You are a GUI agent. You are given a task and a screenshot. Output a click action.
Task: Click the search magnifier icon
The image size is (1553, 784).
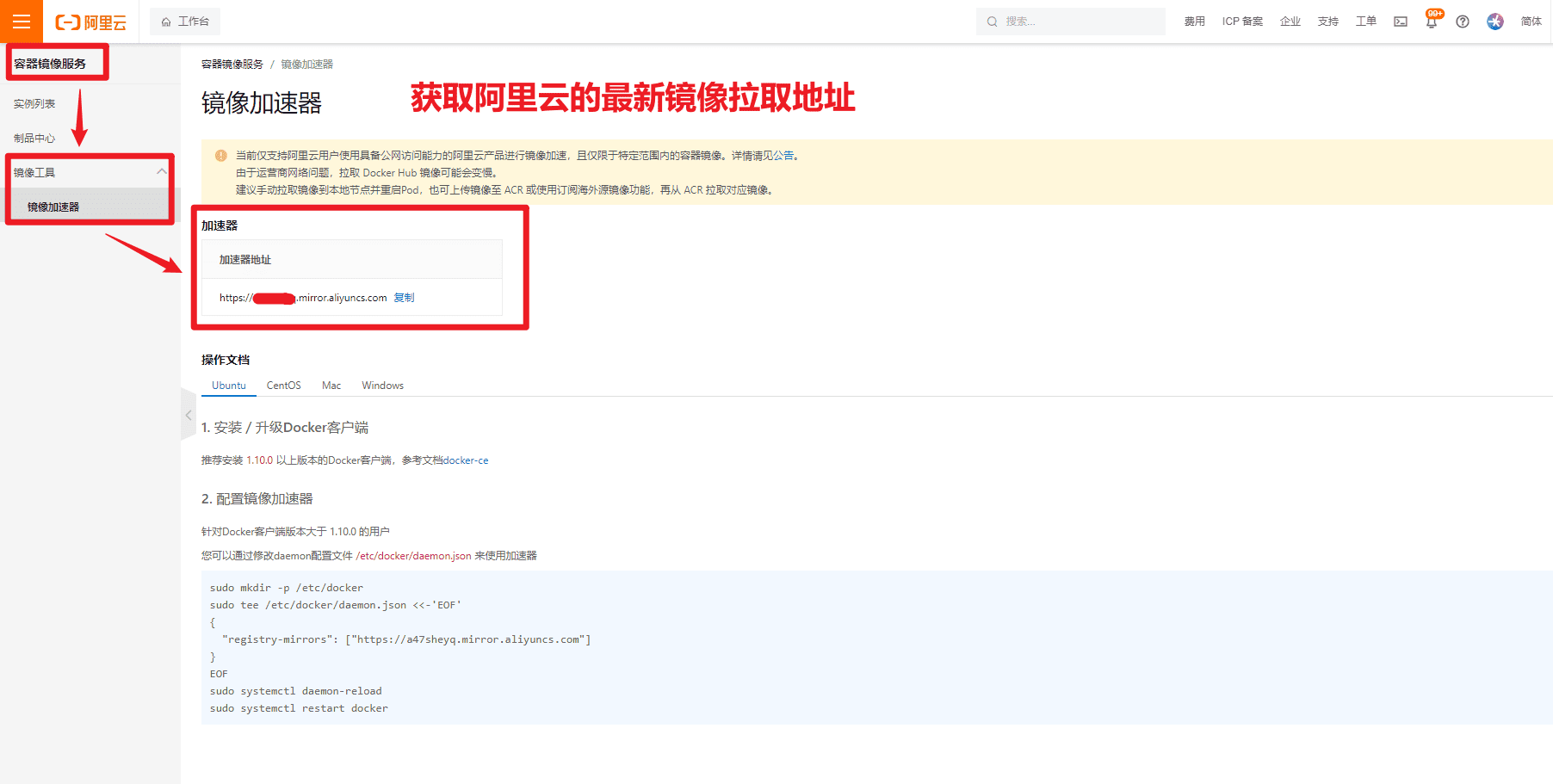(993, 22)
